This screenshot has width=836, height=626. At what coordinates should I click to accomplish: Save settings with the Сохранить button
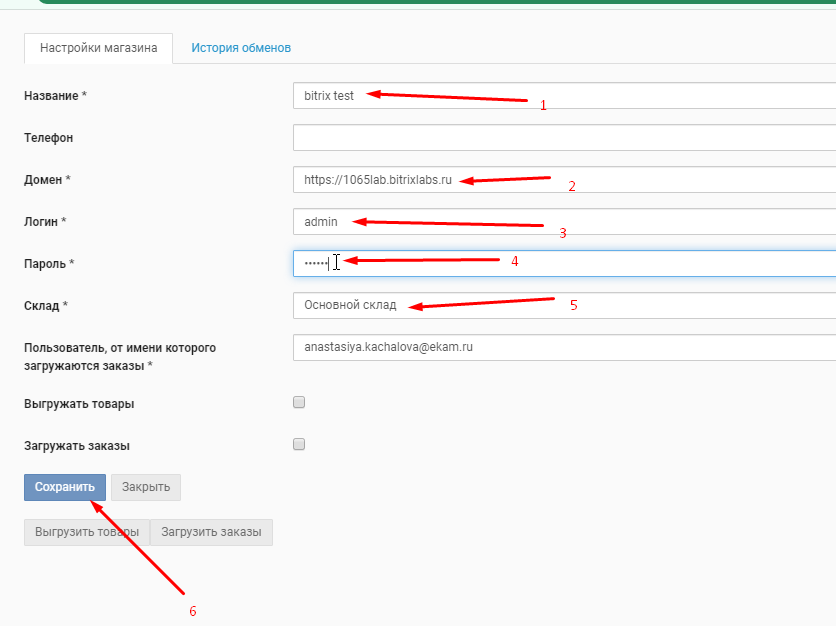tap(65, 487)
